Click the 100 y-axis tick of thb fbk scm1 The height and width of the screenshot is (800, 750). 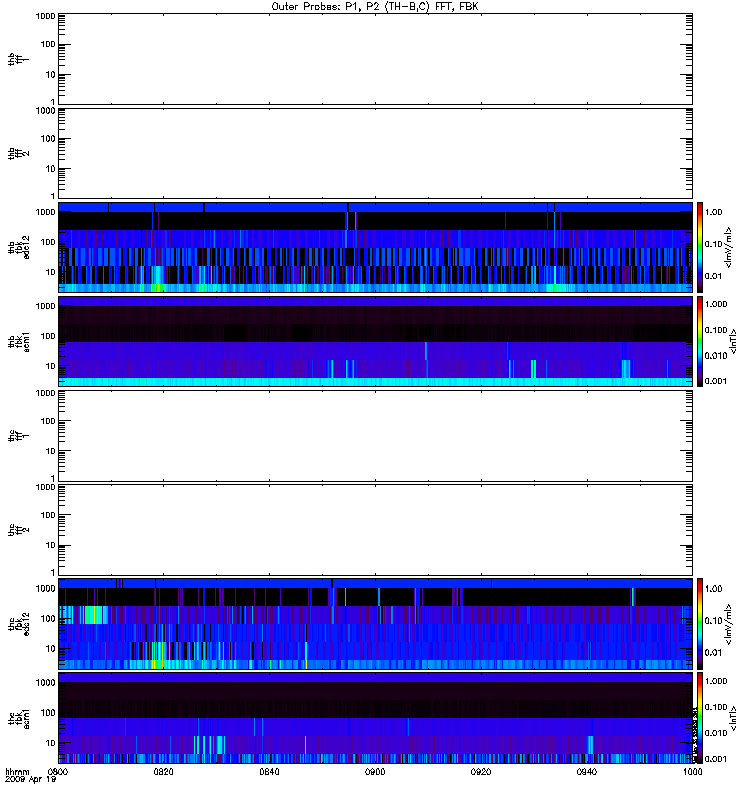[48, 336]
